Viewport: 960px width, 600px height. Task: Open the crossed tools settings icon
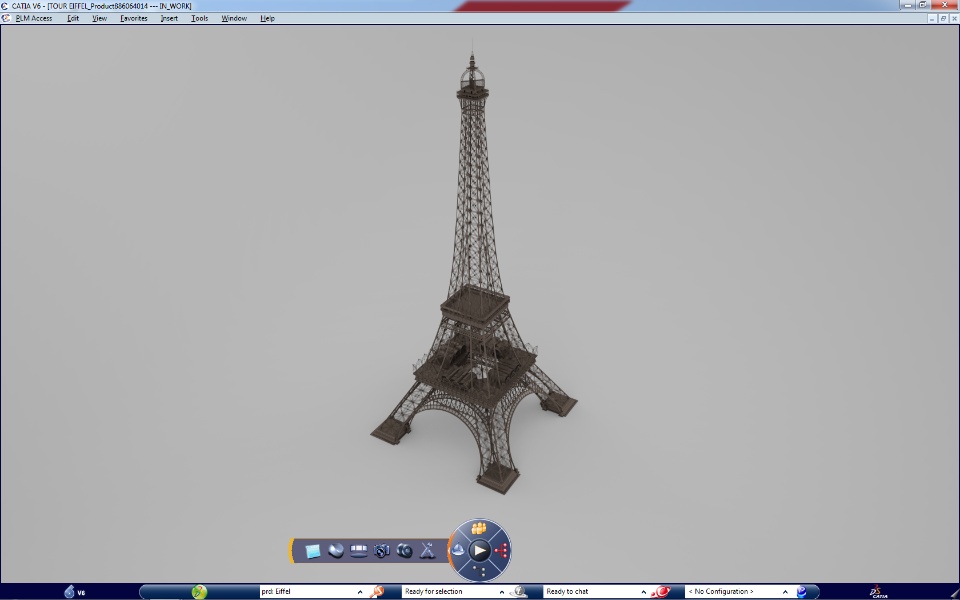[427, 550]
